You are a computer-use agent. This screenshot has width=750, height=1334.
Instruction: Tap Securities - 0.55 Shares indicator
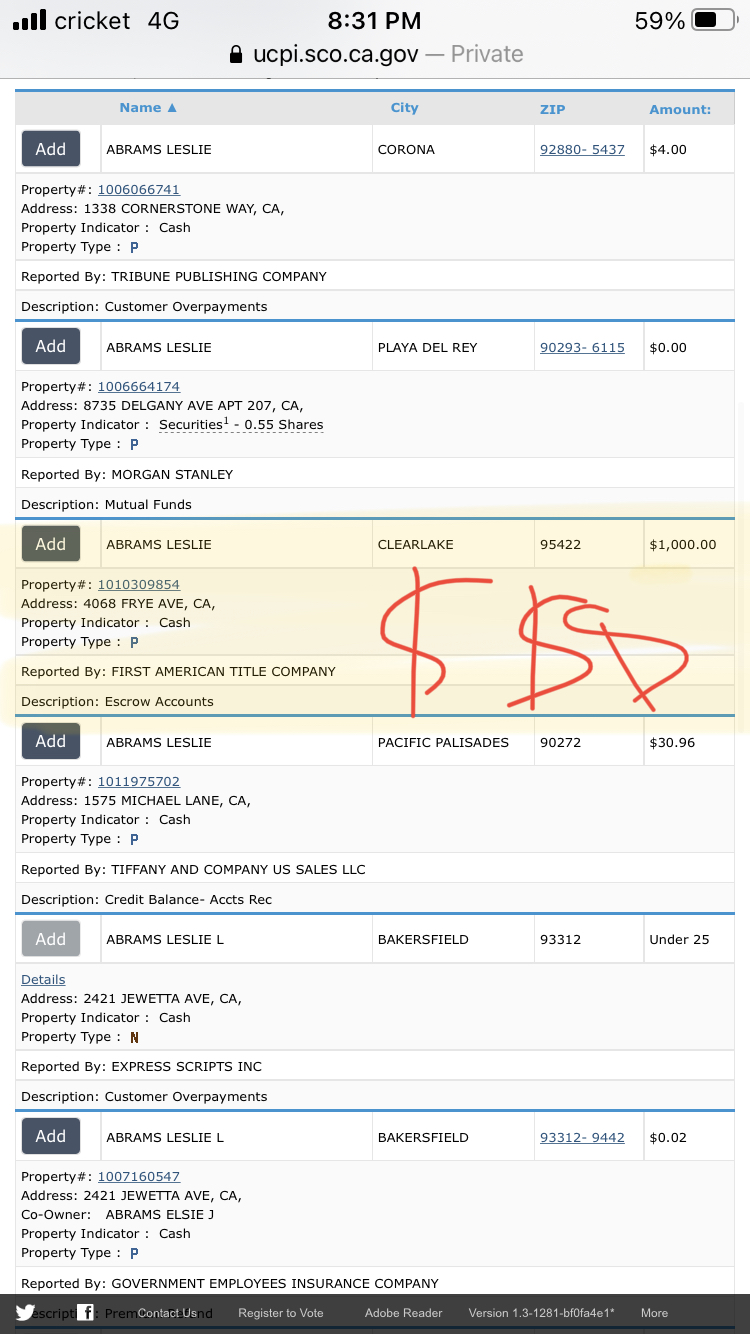tap(241, 424)
